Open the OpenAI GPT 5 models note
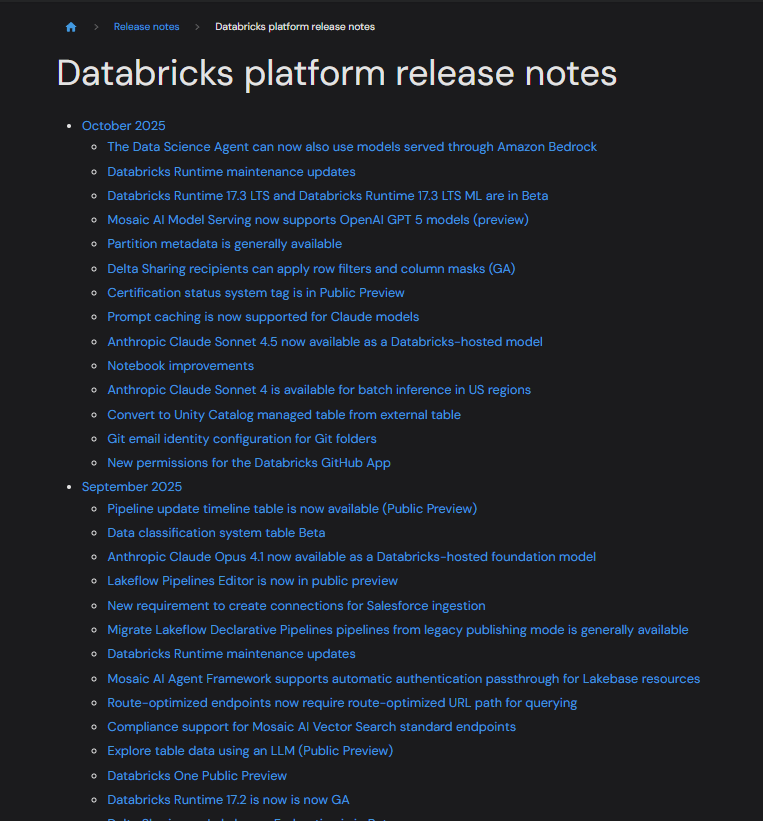 317,220
